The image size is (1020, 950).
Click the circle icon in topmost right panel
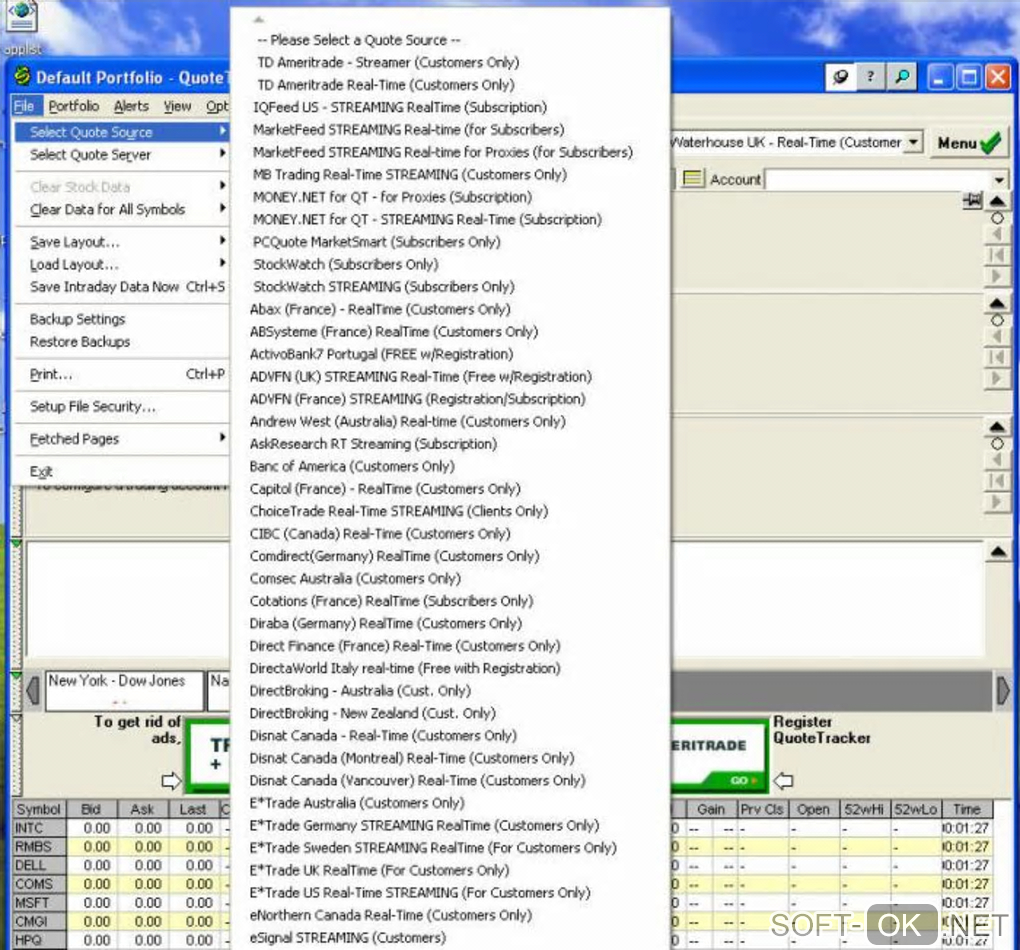point(997,218)
